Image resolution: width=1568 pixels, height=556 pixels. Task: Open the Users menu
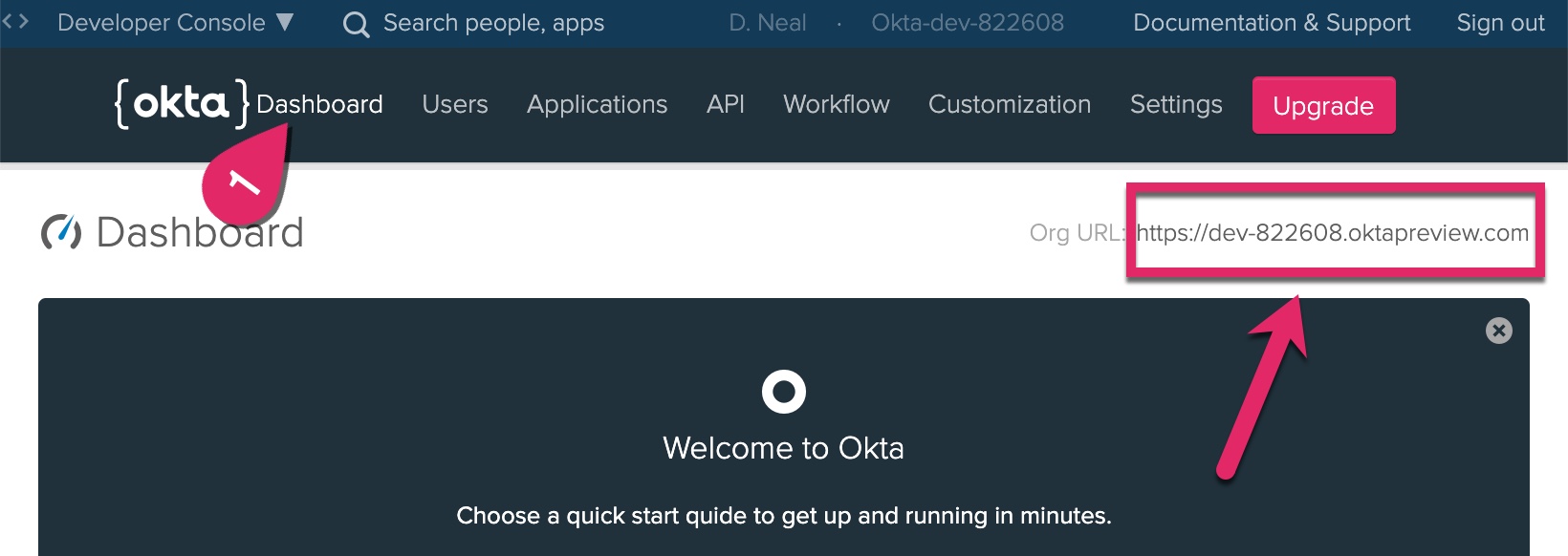pos(454,104)
